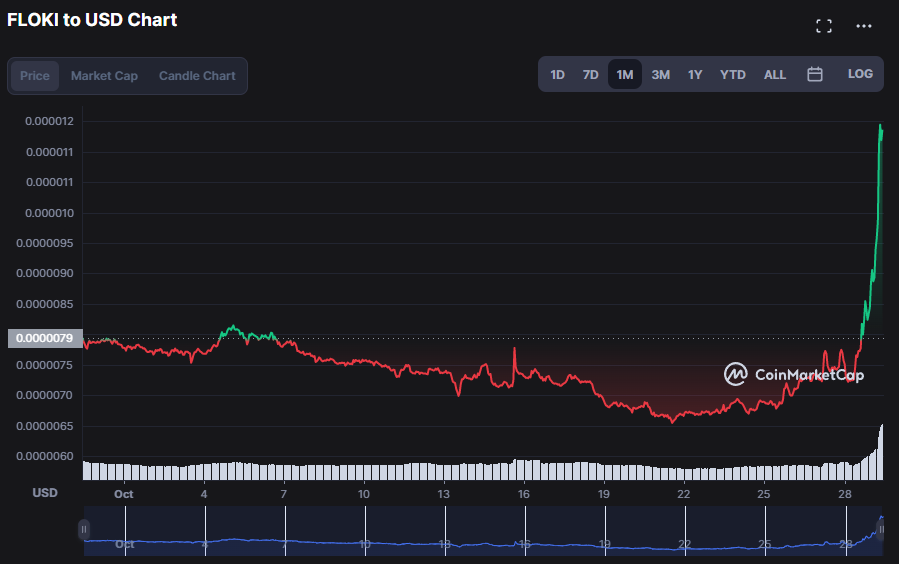
Task: Grab the right range slider handle
Action: pyautogui.click(x=881, y=530)
